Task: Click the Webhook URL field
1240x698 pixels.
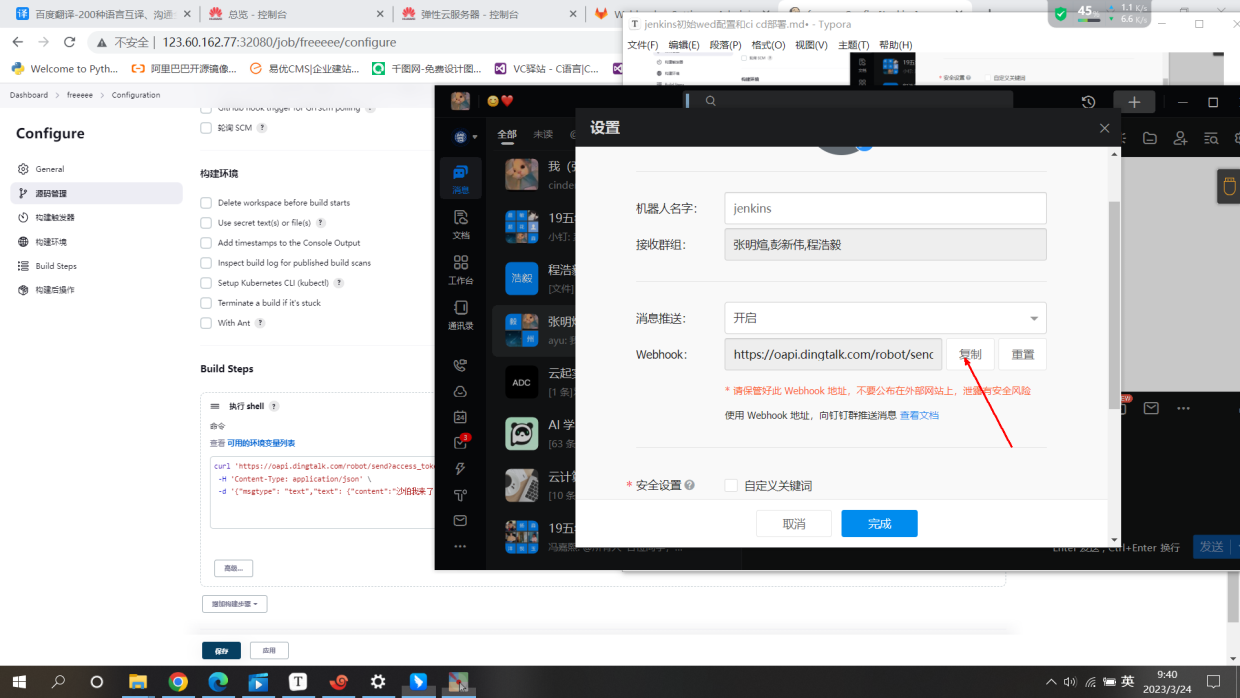Action: pyautogui.click(x=833, y=354)
